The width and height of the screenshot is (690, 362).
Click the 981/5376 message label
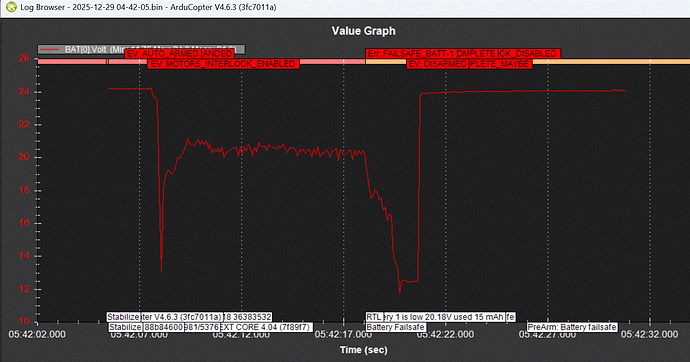click(202, 327)
